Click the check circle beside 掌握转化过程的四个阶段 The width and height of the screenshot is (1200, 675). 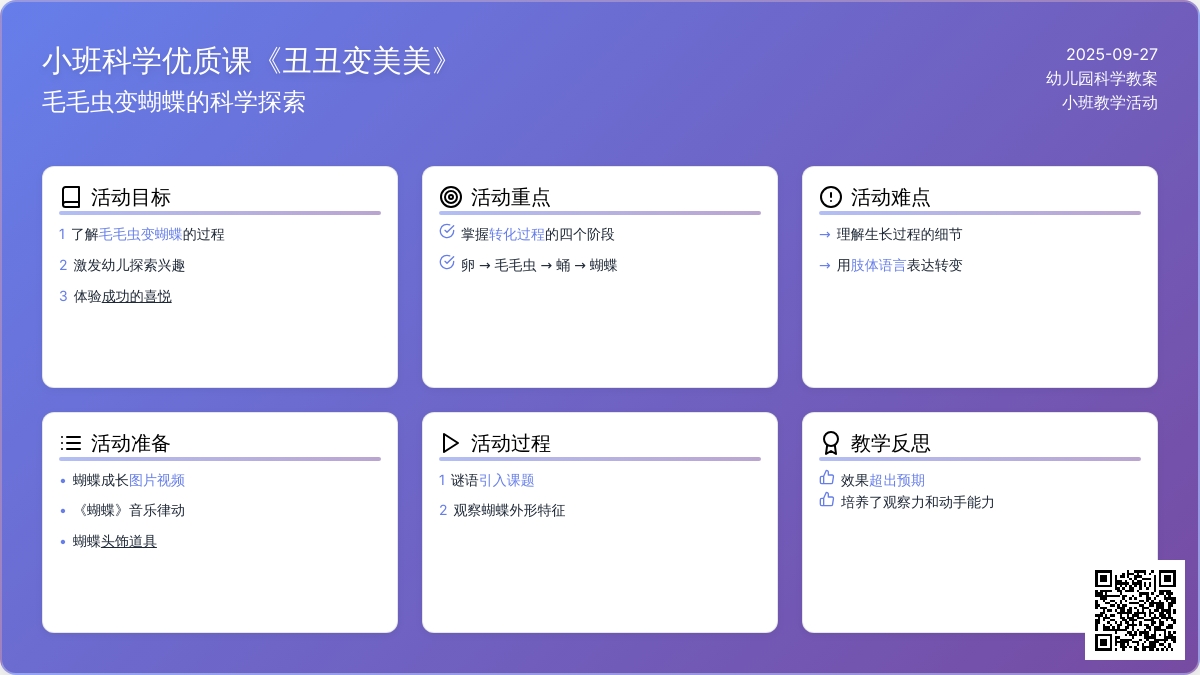447,232
